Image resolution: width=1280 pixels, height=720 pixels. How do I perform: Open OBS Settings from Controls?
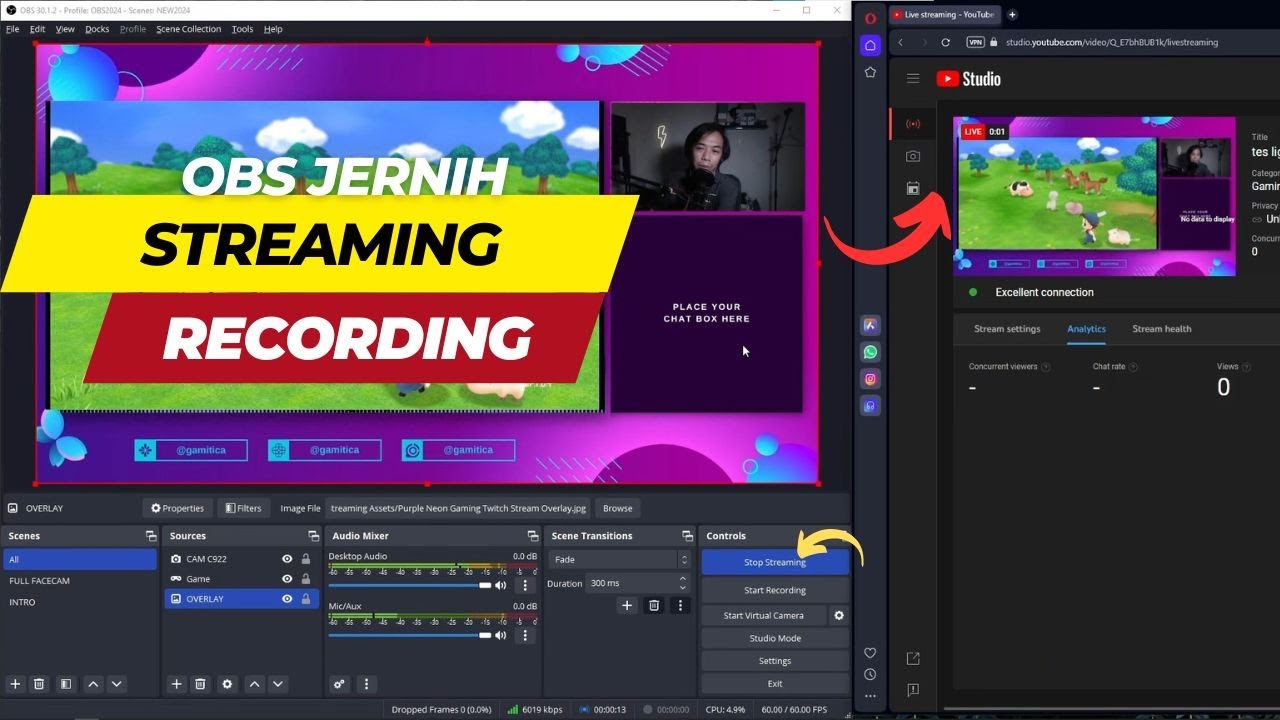(x=775, y=661)
